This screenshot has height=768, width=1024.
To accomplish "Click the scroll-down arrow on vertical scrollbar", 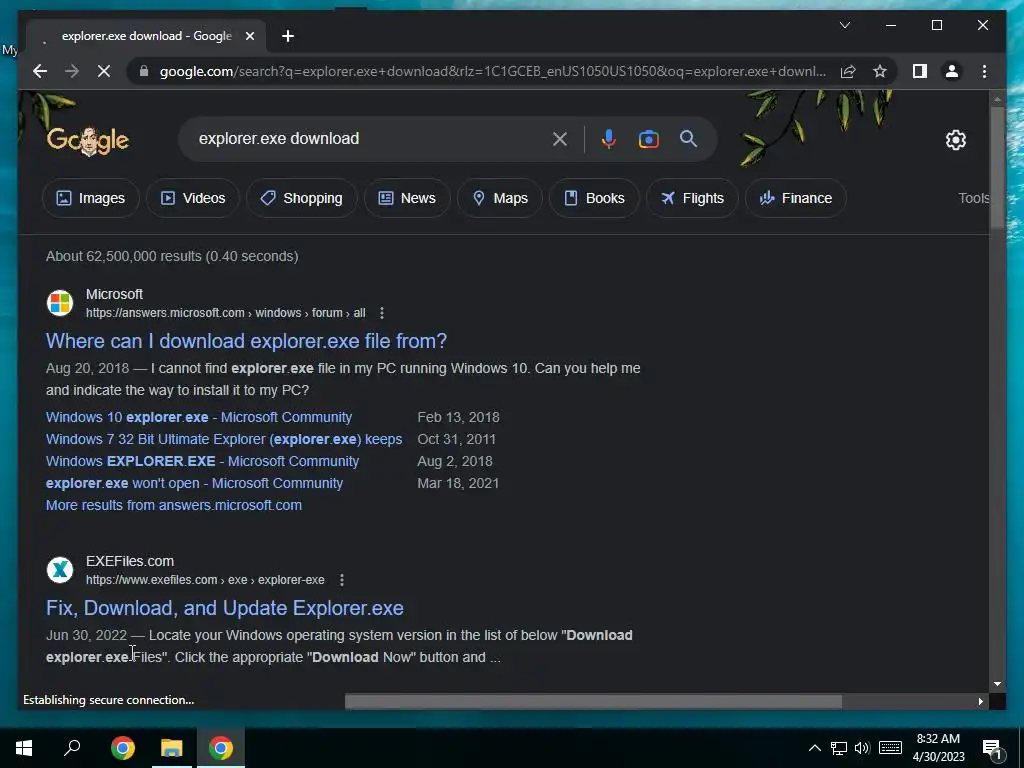I will coord(997,684).
